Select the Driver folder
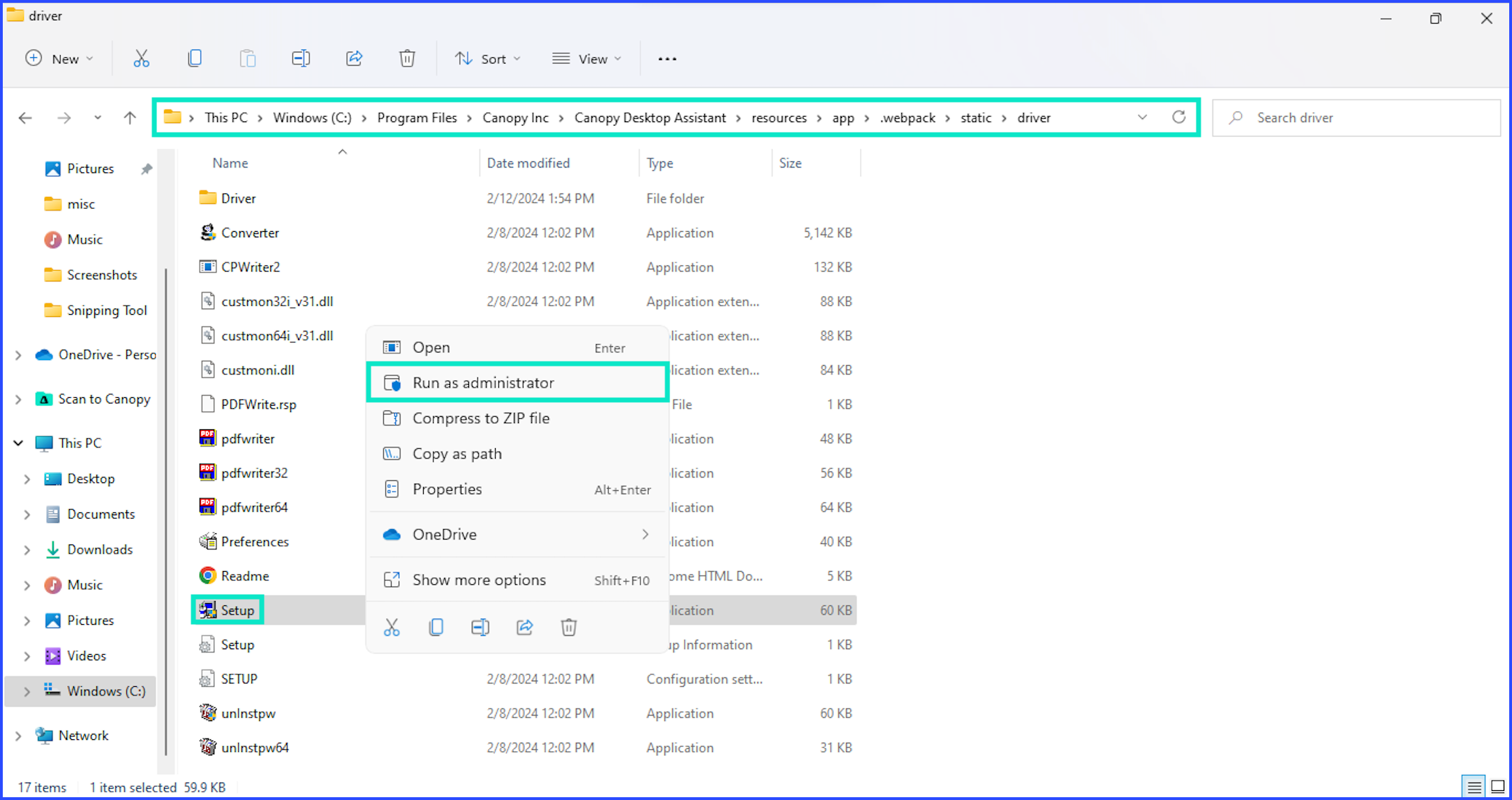The width and height of the screenshot is (1512, 800). click(x=238, y=198)
